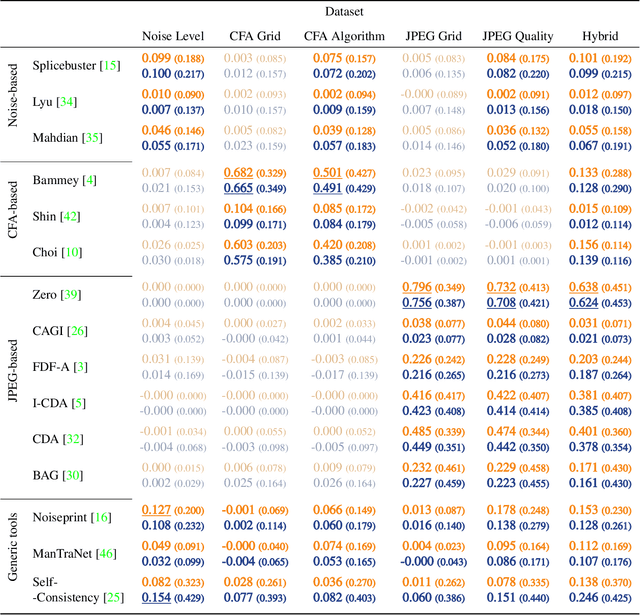The image size is (640, 615).
Task: Select underlined value 0.708 under JPEG Quality
Action: click(x=501, y=303)
